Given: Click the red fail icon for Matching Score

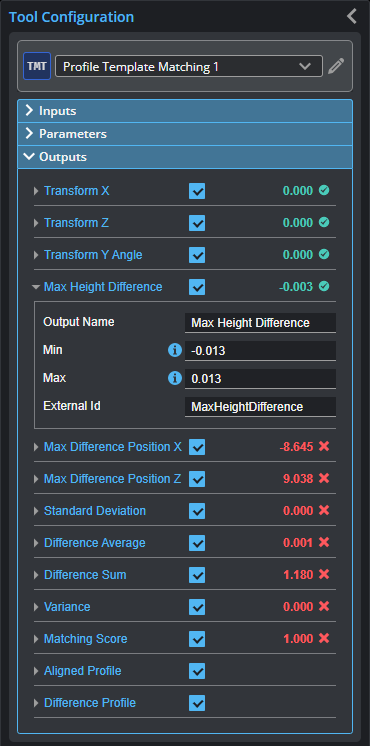Looking at the screenshot, I should click(324, 638).
